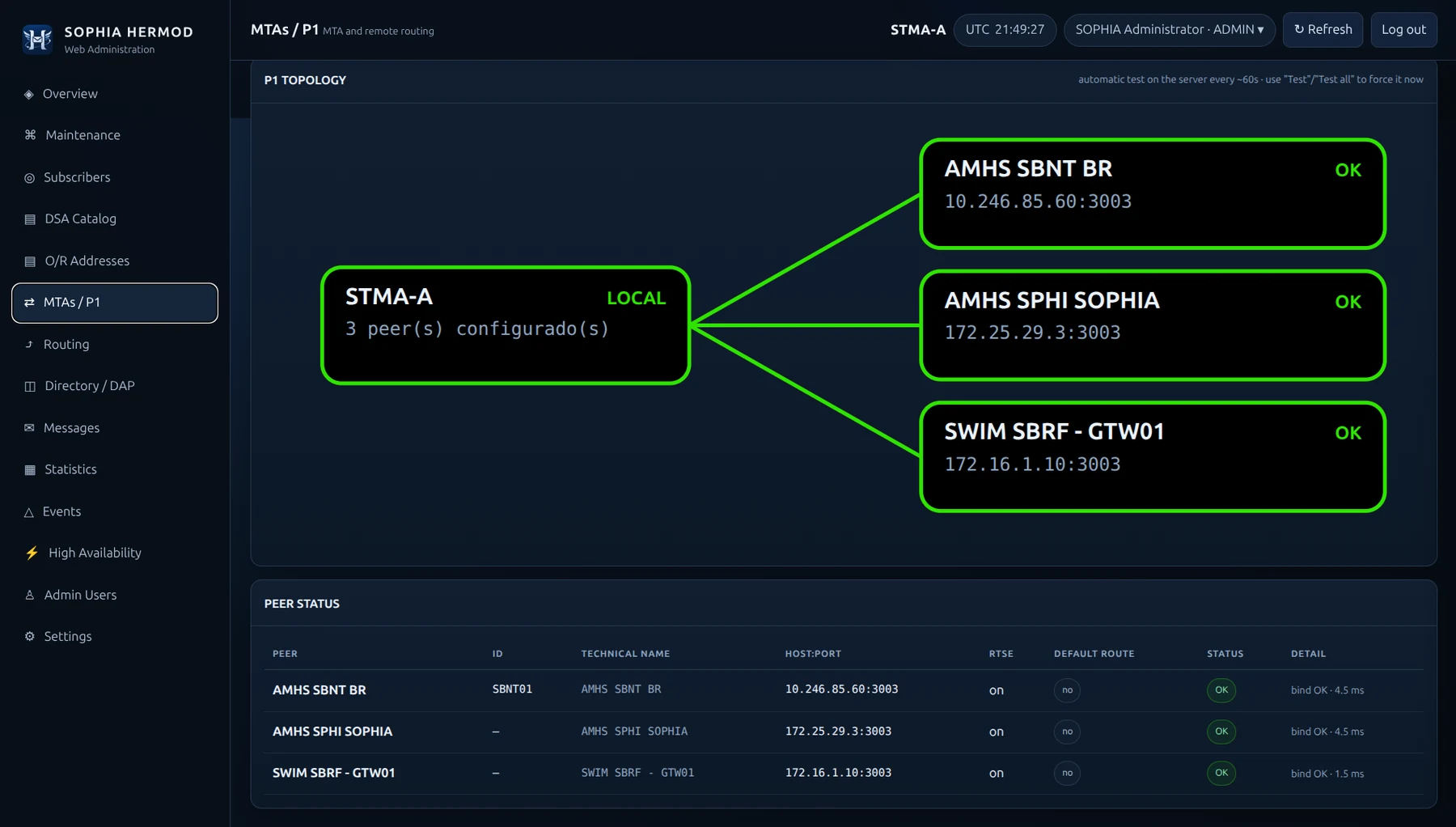Select the AMHS SPHI SOPHIA topology node
This screenshot has height=827, width=1456.
[x=1153, y=325]
